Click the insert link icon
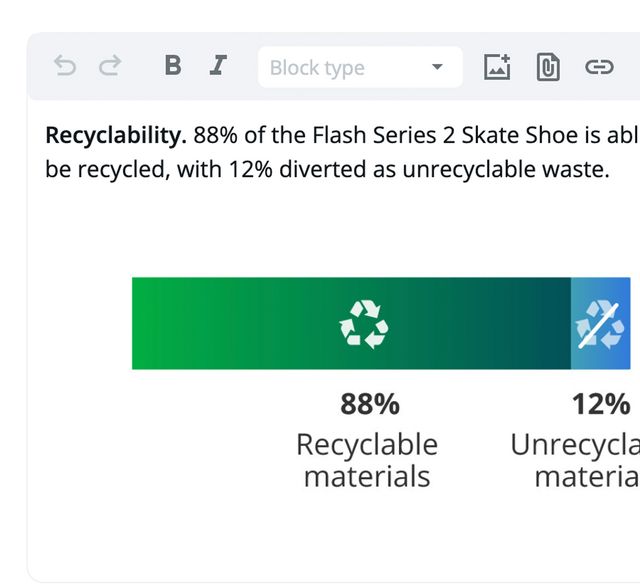The width and height of the screenshot is (640, 585). (598, 67)
